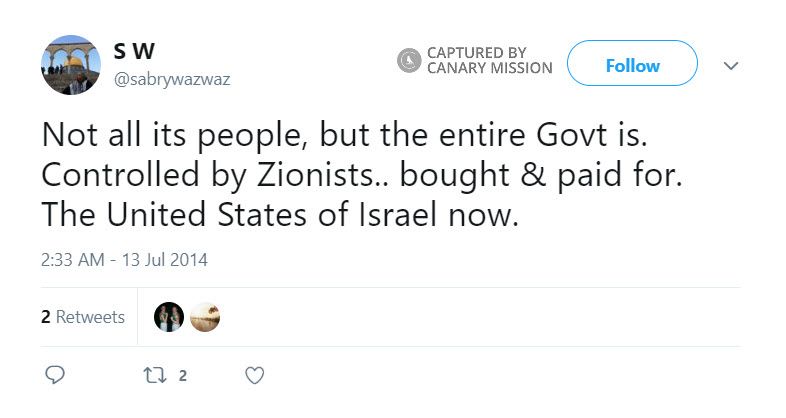This screenshot has width=786, height=418.
Task: Click the 13 Jul 2014 date
Action: pyautogui.click(x=163, y=260)
